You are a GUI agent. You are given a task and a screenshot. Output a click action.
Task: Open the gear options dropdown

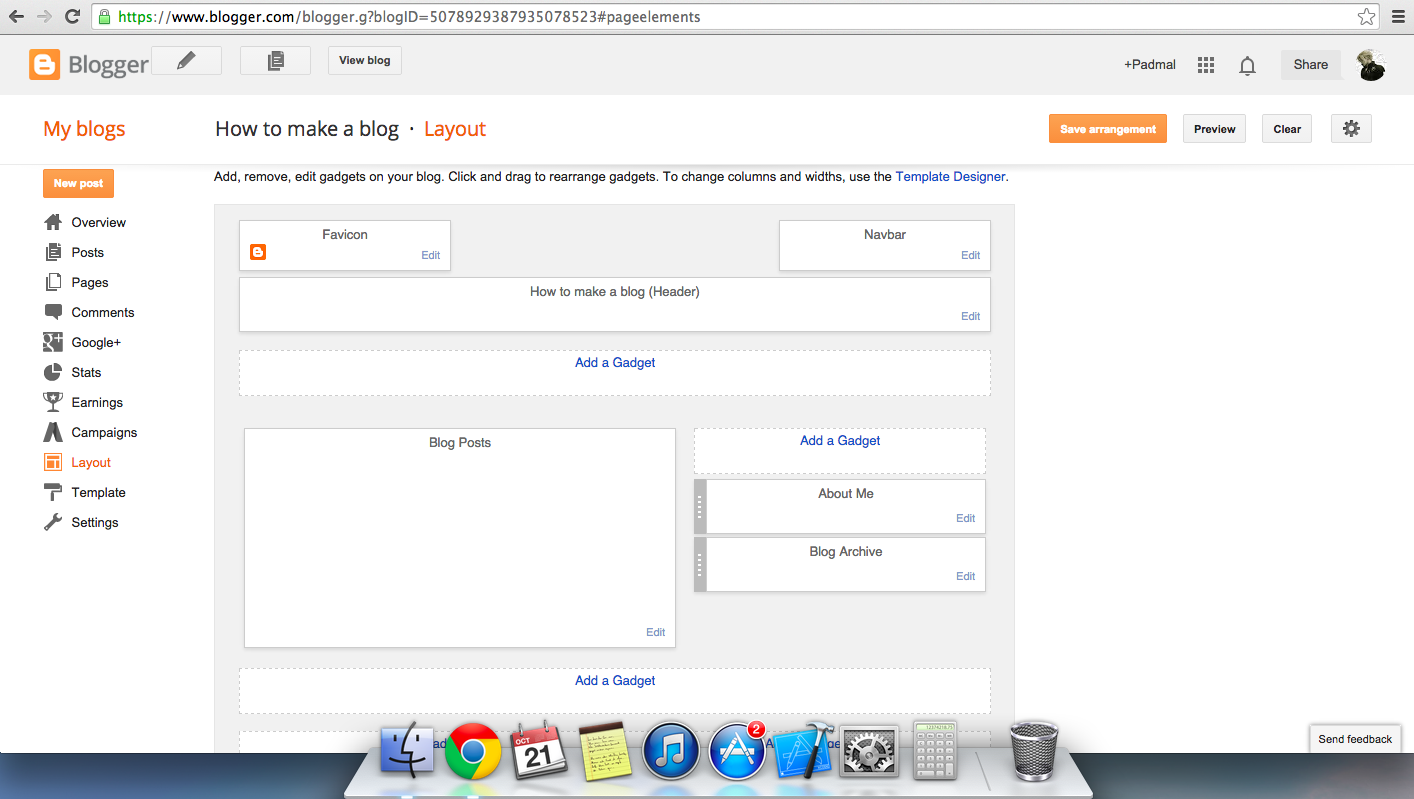(1351, 129)
